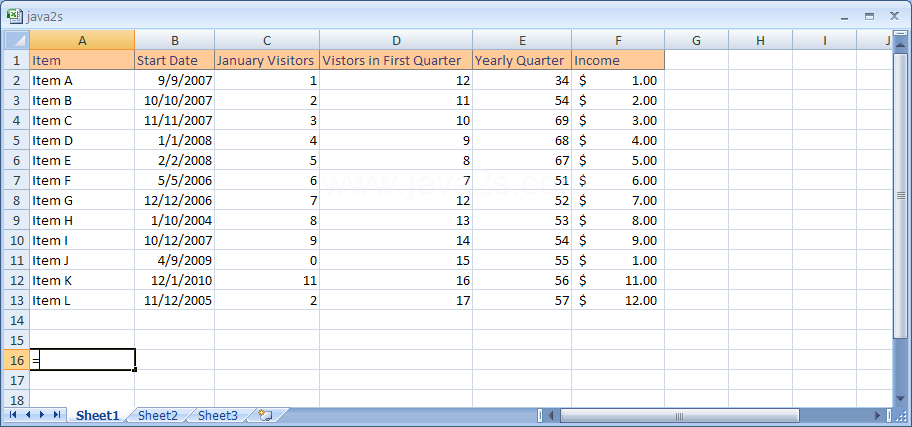912x427 pixels.
Task: Select row 16 header
Action: click(16, 361)
